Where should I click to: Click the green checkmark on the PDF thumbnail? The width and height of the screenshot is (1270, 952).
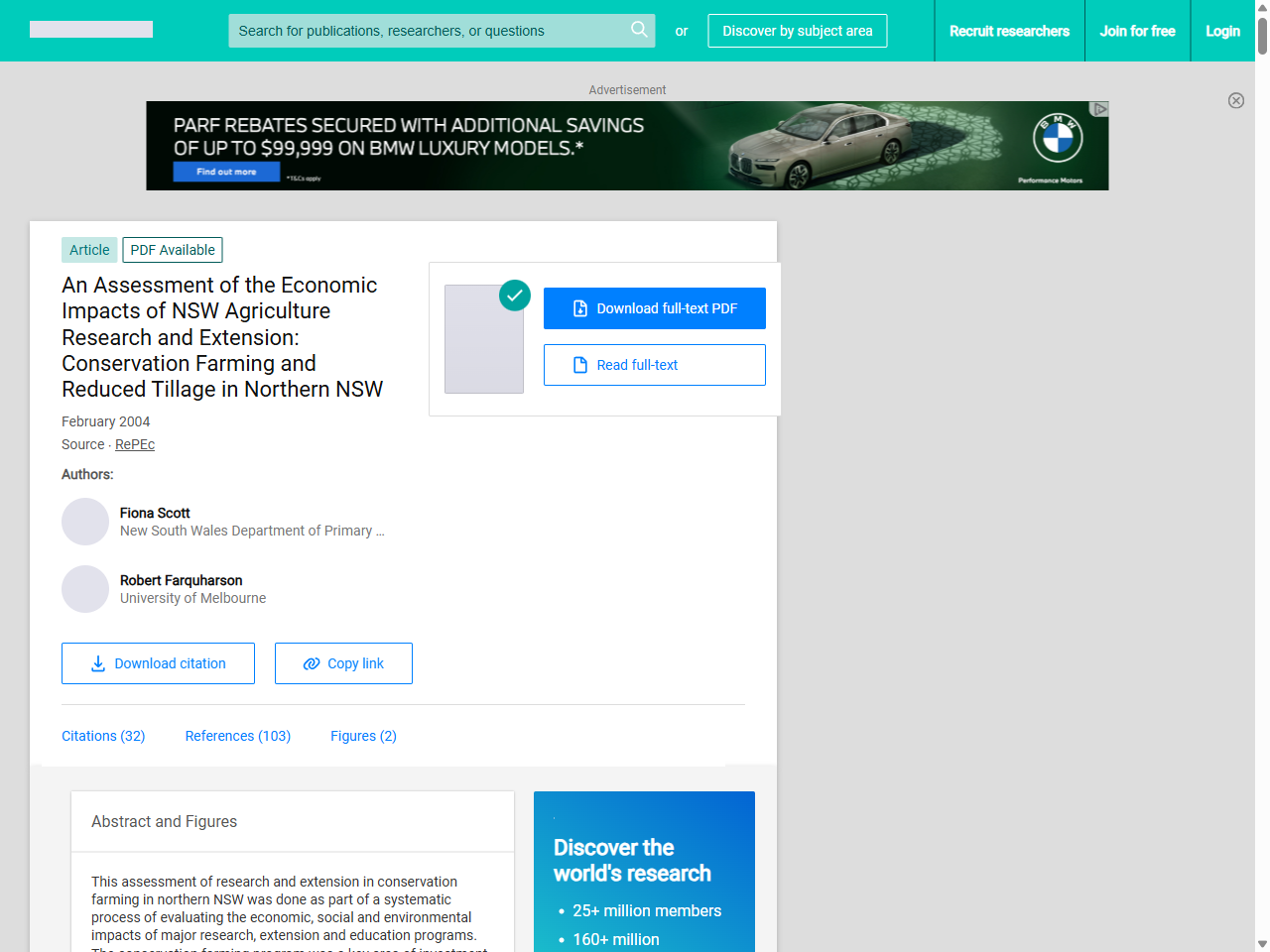pos(515,295)
